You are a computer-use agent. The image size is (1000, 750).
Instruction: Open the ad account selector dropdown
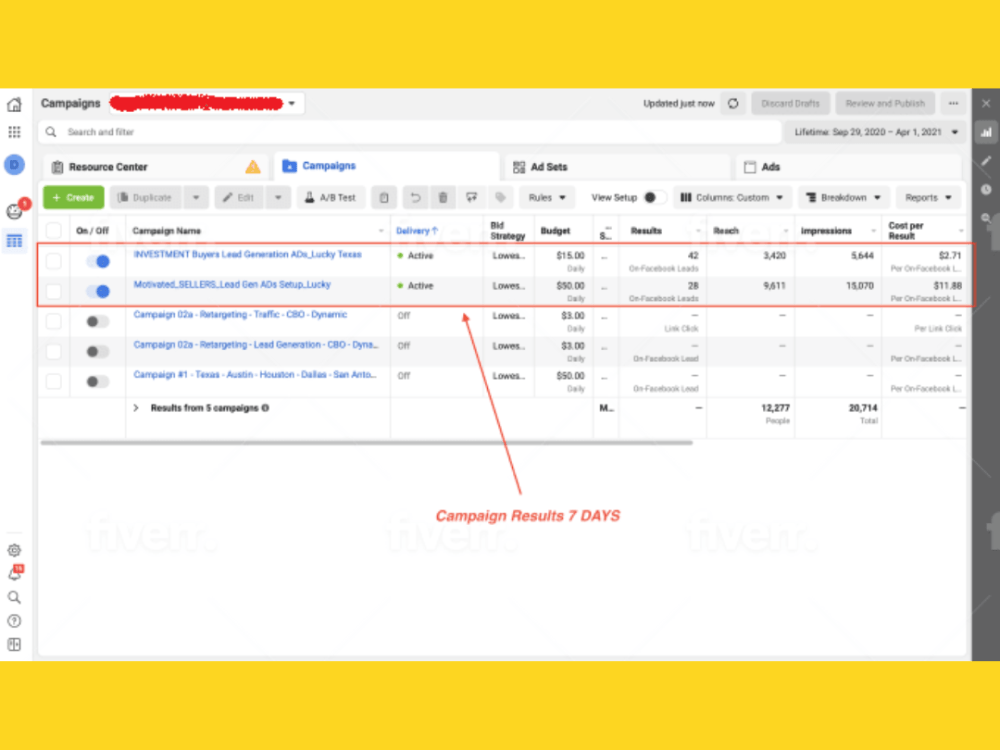tap(206, 103)
